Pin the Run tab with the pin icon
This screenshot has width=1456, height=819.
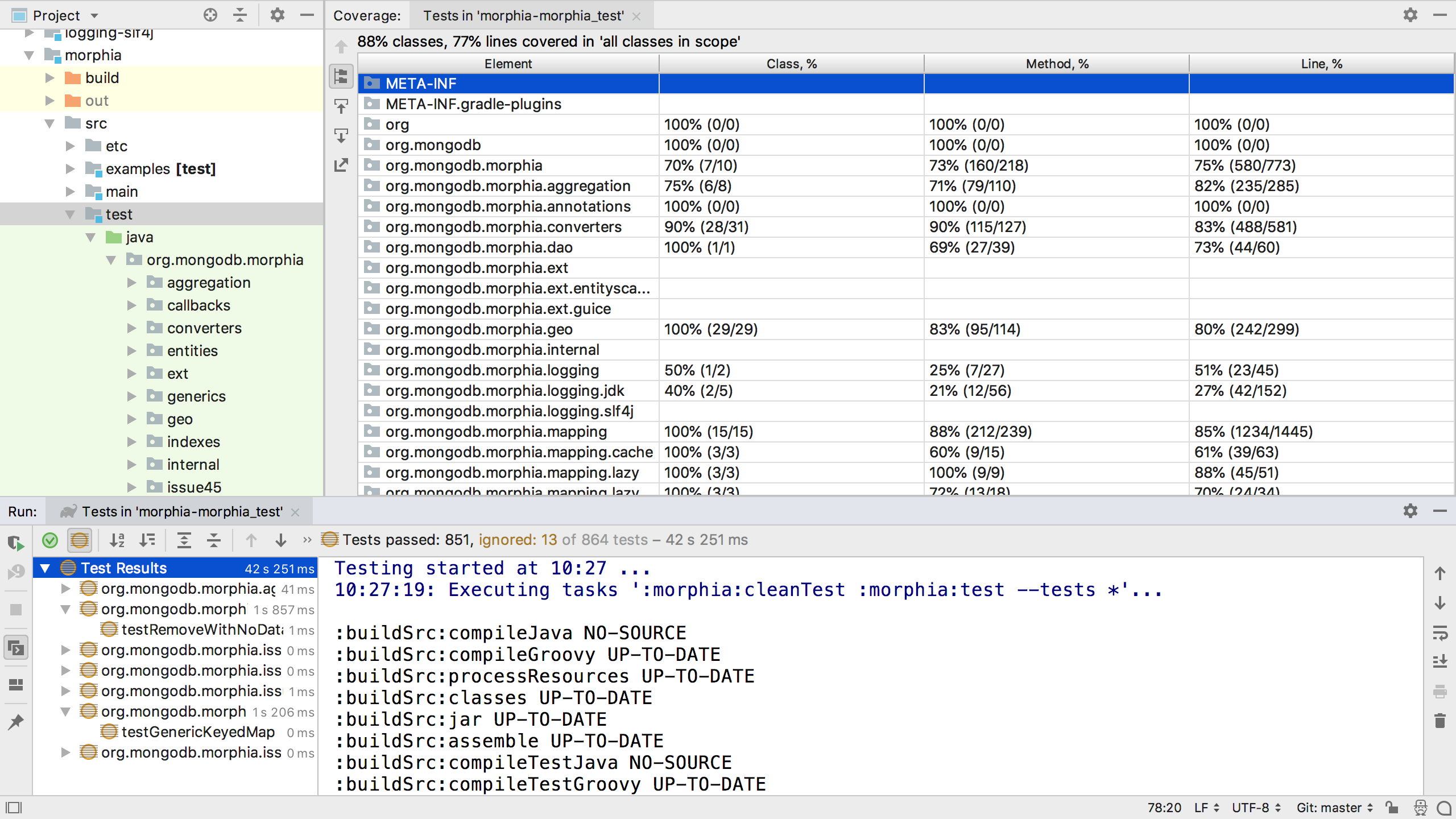(x=16, y=722)
